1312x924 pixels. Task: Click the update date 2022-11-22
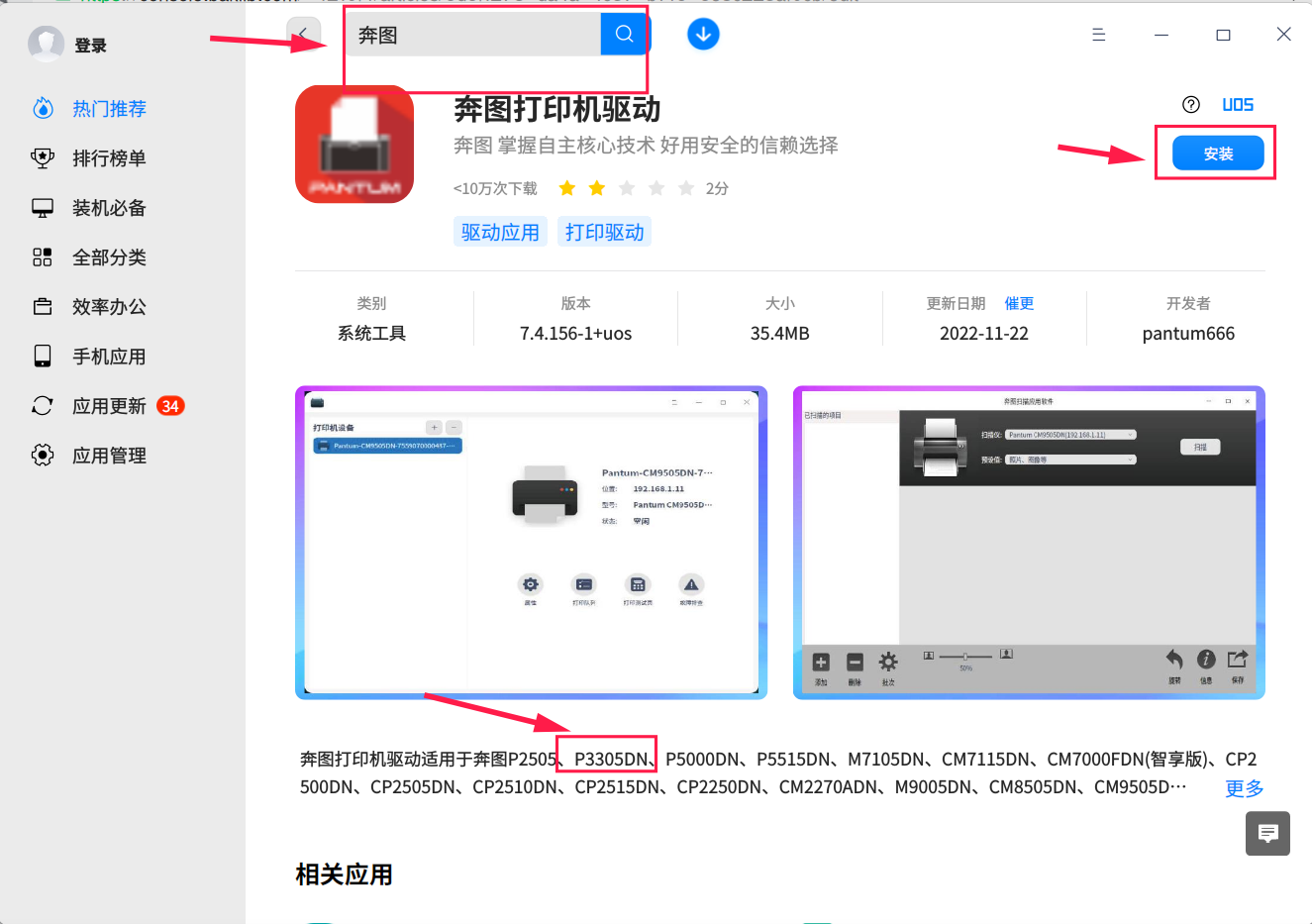tap(984, 334)
